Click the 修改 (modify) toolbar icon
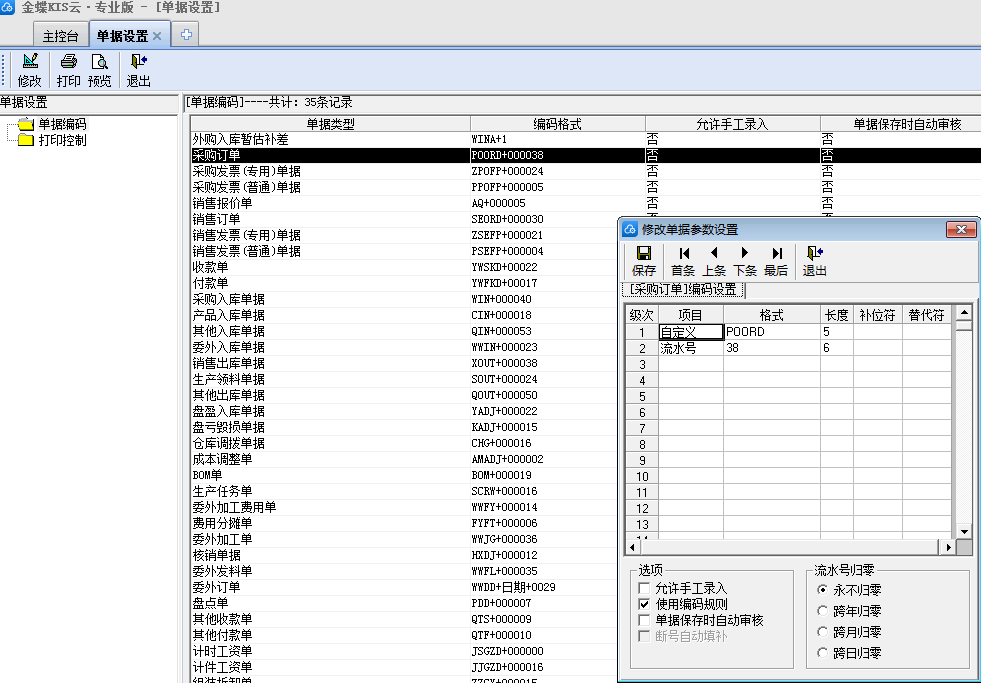The height and width of the screenshot is (683, 981). 29,61
